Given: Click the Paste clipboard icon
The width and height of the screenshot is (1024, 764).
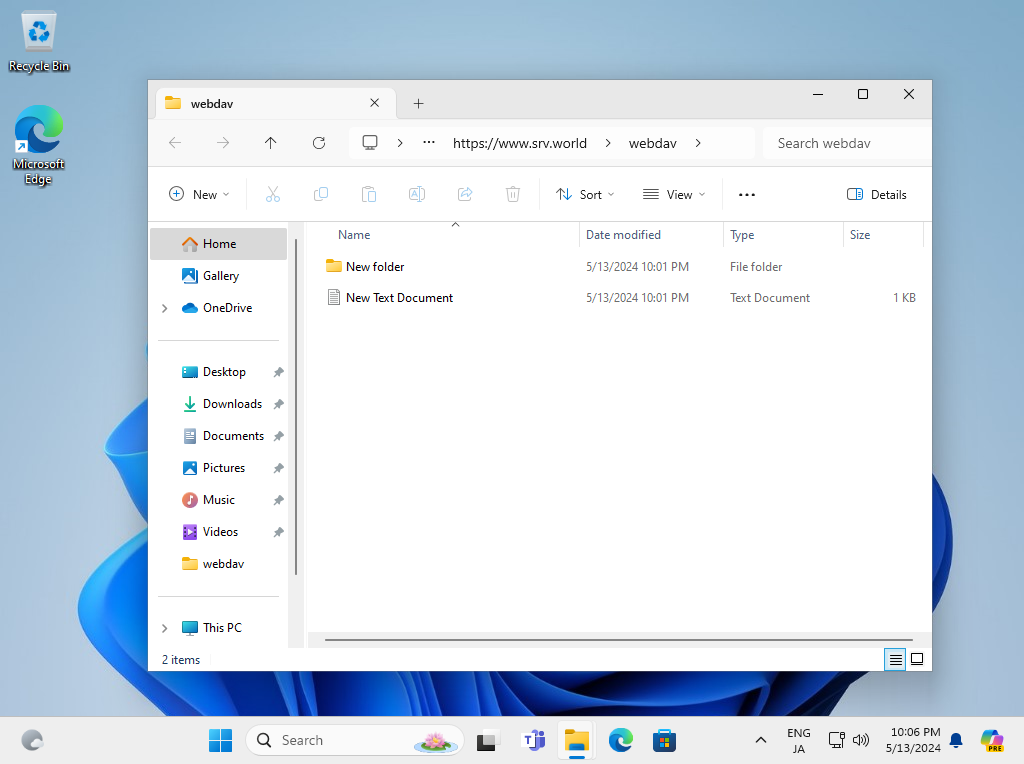Looking at the screenshot, I should 369,195.
